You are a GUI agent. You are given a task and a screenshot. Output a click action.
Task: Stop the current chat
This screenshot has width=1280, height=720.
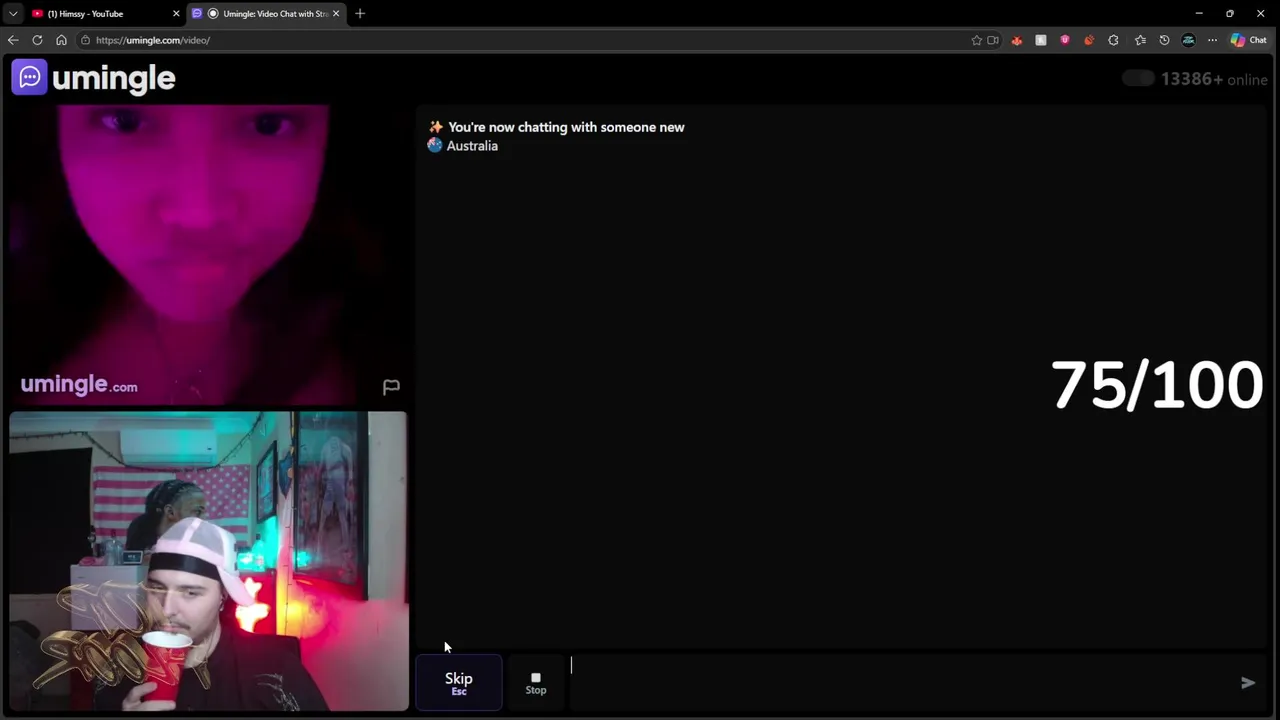pyautogui.click(x=536, y=683)
